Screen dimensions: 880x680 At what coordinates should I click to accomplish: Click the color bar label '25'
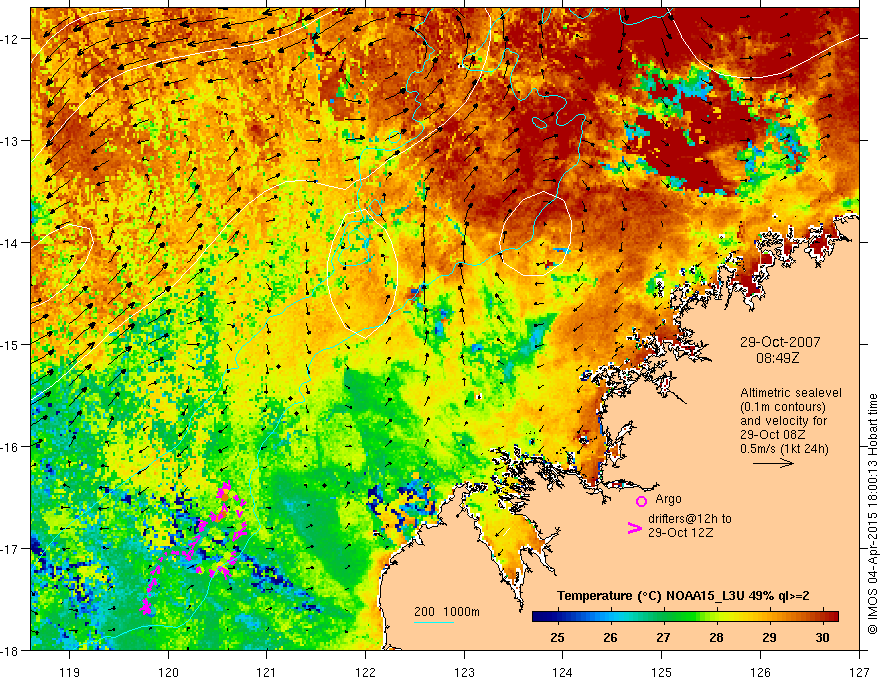point(557,638)
